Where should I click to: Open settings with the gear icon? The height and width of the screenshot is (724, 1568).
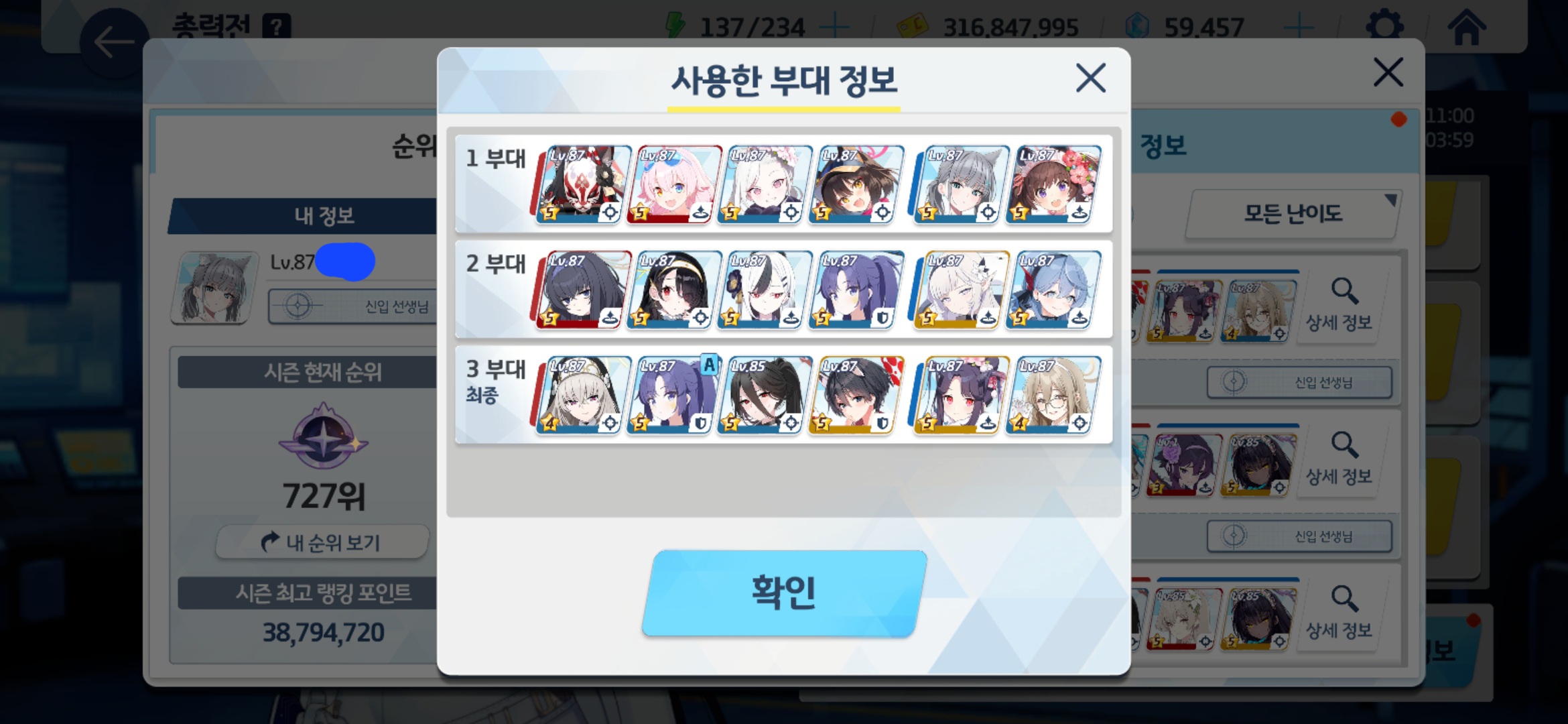(x=1384, y=27)
